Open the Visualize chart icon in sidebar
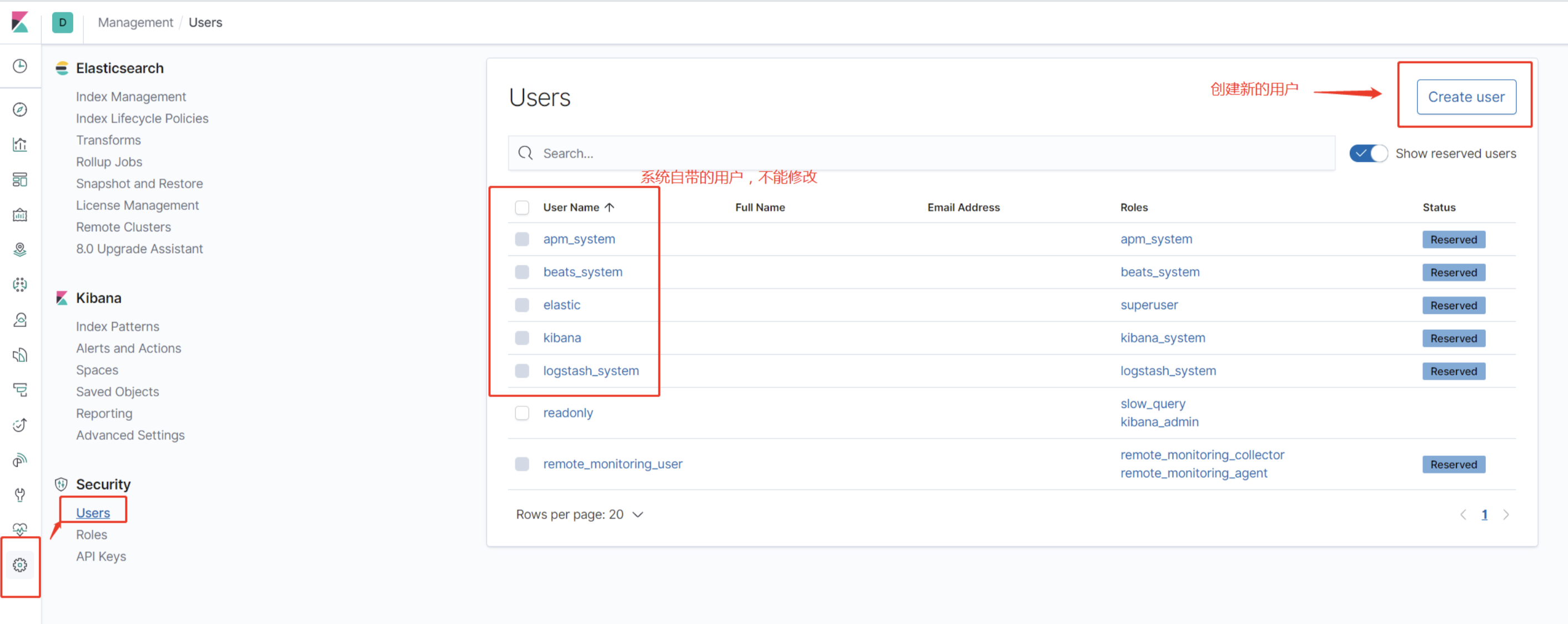This screenshot has width=1568, height=624. click(19, 144)
